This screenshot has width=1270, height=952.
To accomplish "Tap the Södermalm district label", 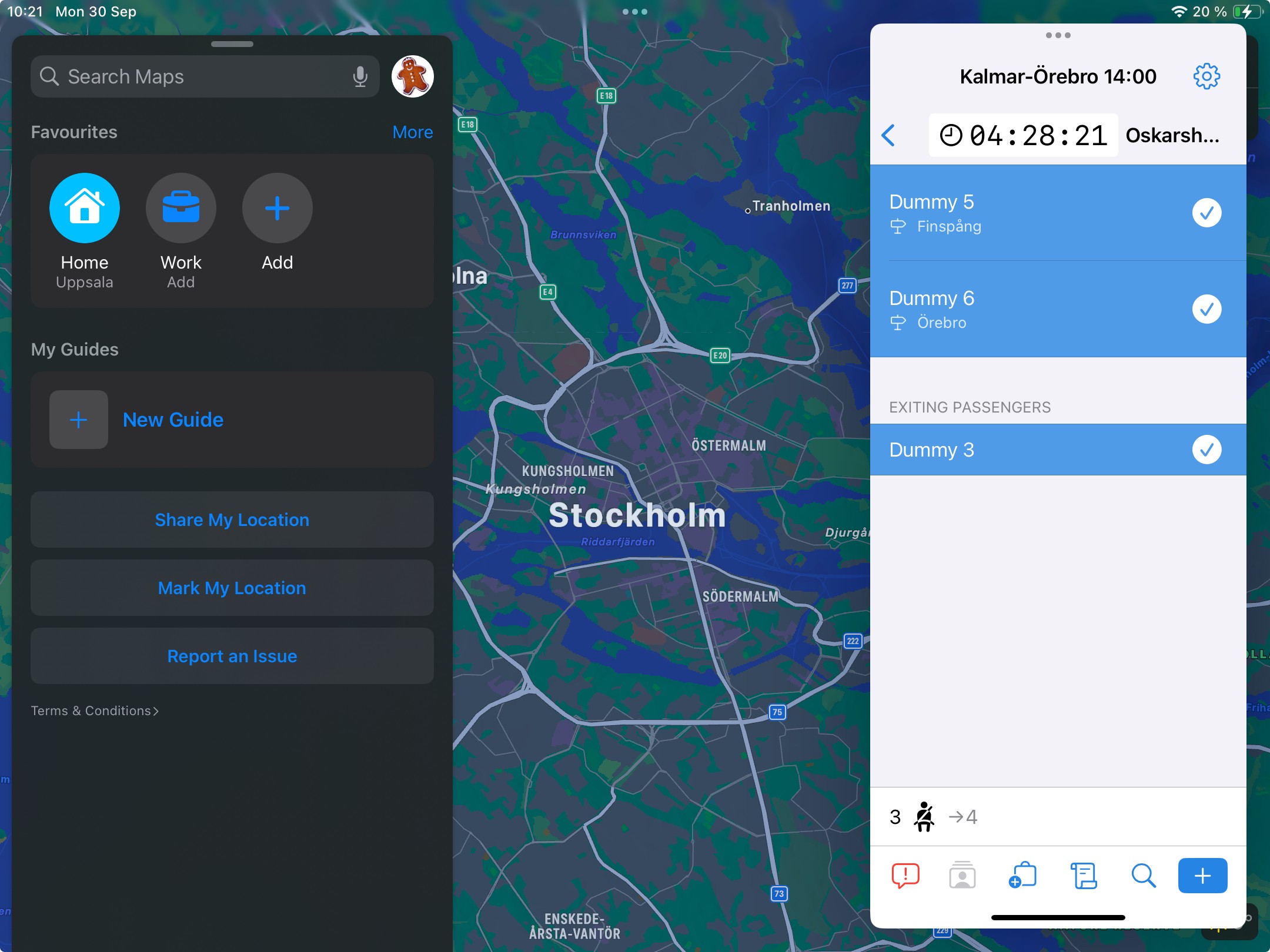I will [741, 596].
